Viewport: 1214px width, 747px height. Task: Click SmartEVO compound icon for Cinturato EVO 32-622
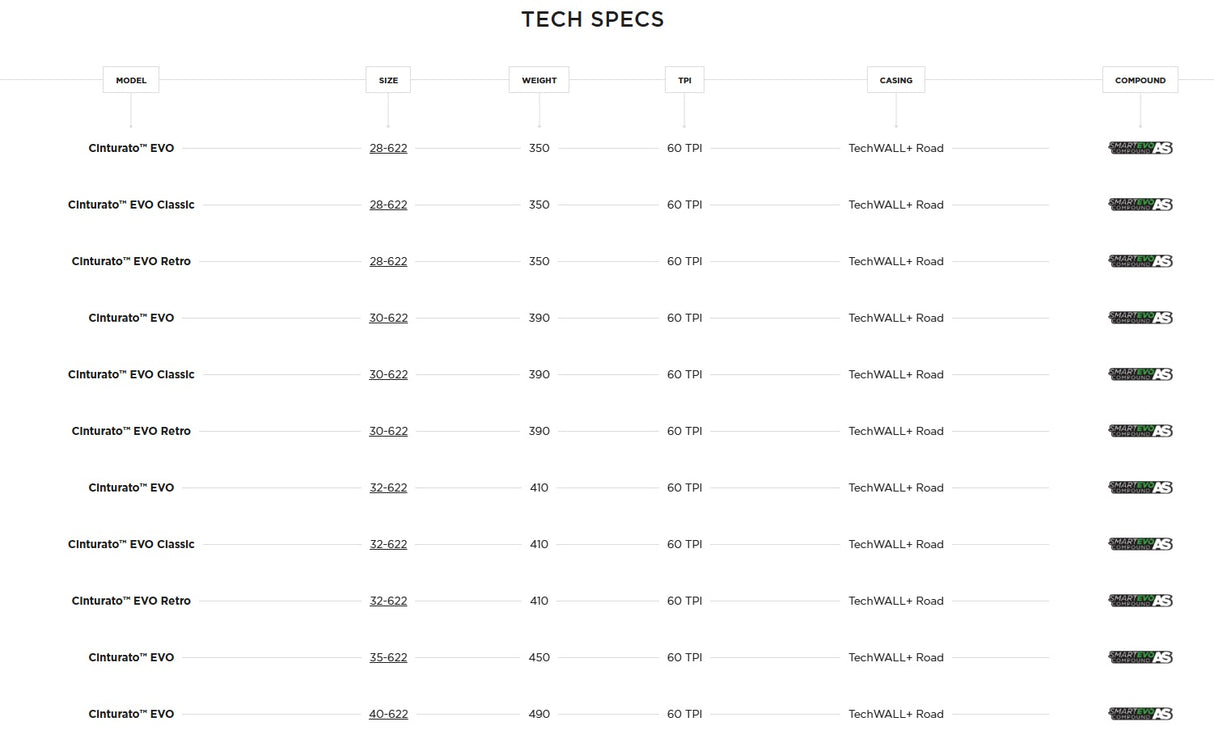click(1140, 488)
